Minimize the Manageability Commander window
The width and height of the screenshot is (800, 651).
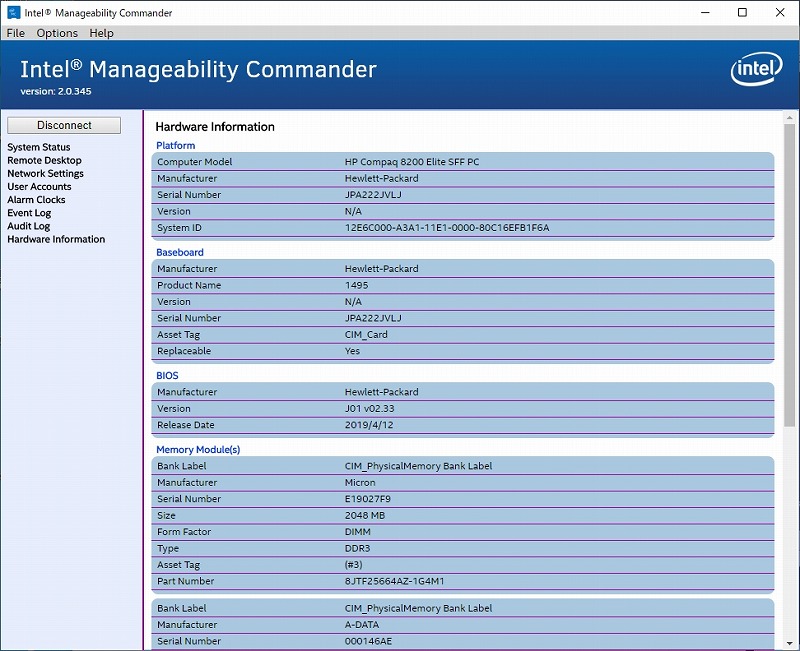(706, 12)
